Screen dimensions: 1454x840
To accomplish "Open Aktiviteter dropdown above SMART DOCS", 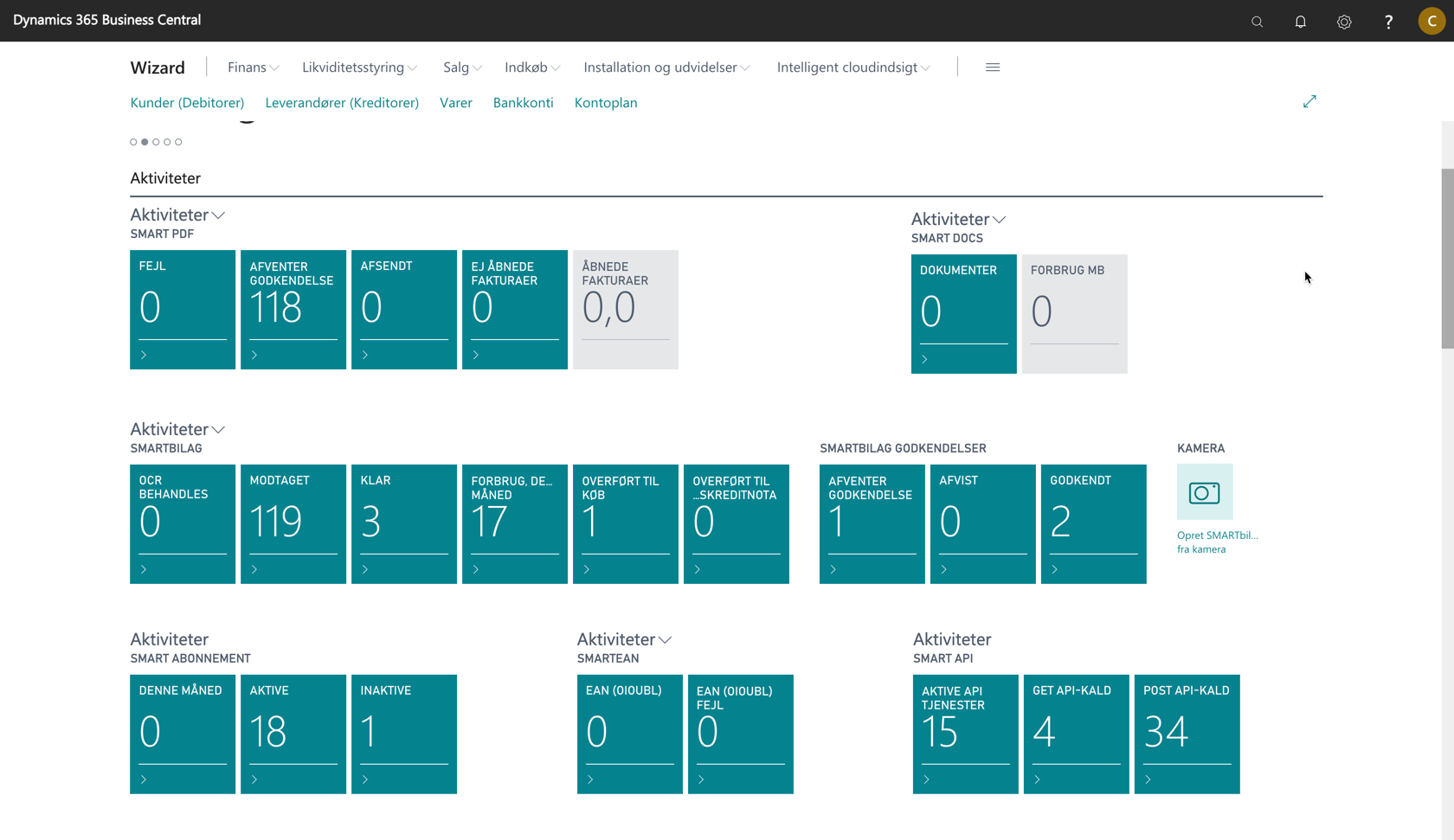I will 958,219.
